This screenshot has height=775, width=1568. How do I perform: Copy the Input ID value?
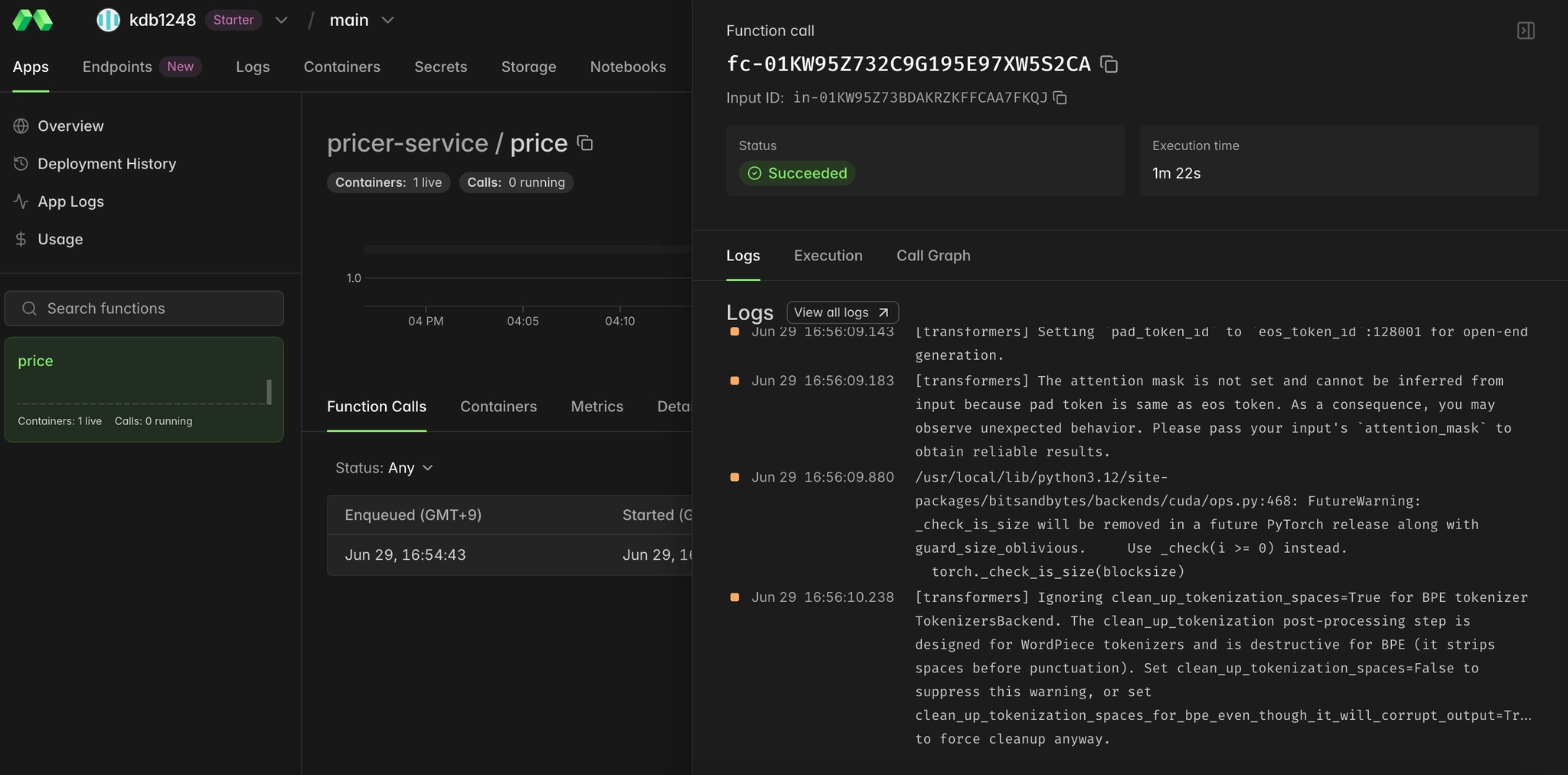click(x=1060, y=97)
